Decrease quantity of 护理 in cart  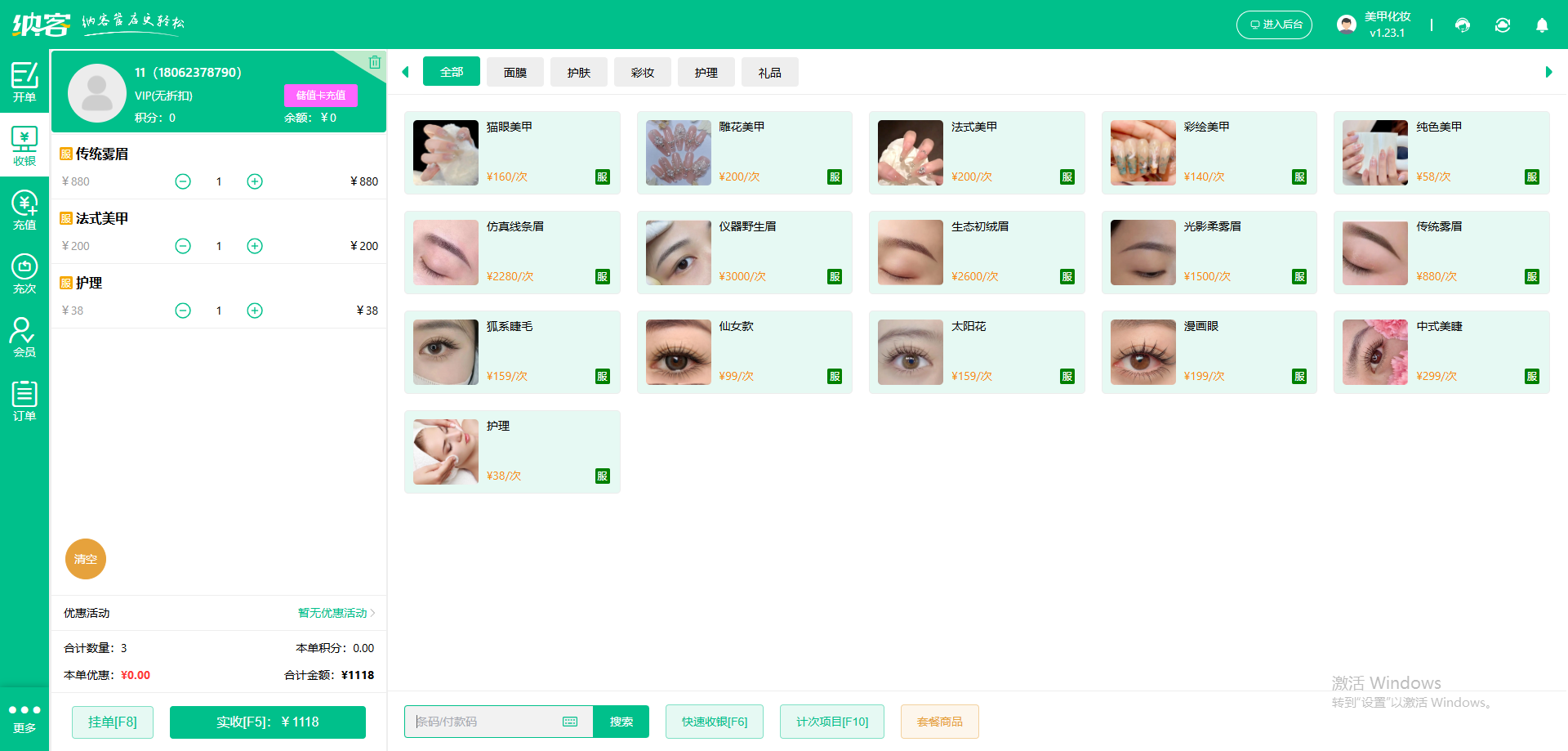coord(183,311)
